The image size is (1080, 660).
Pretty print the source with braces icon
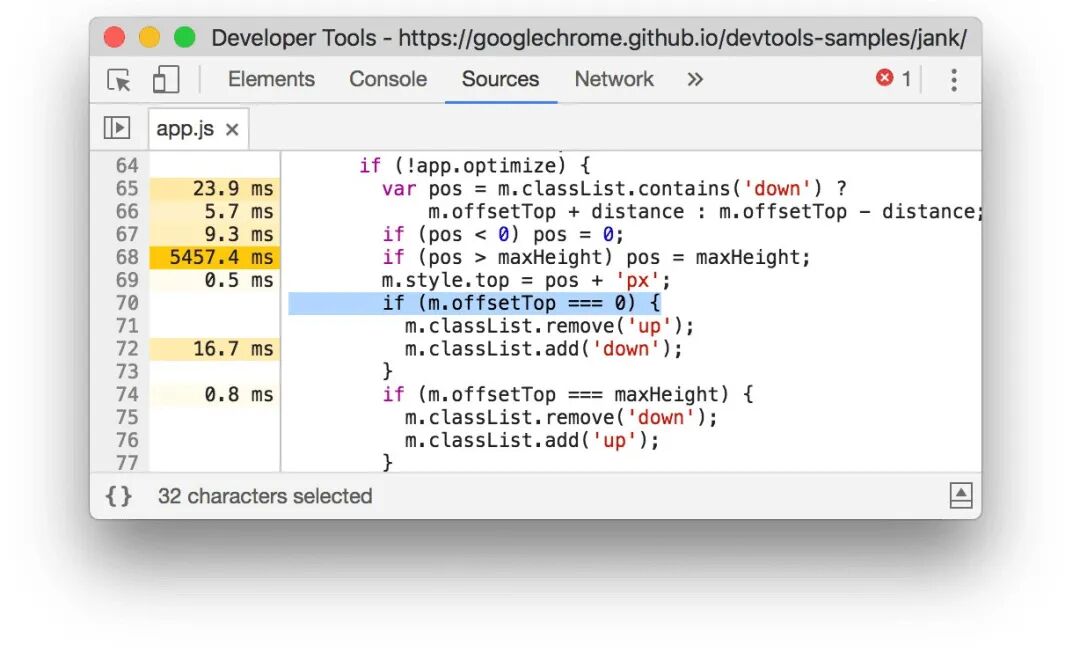[x=118, y=496]
